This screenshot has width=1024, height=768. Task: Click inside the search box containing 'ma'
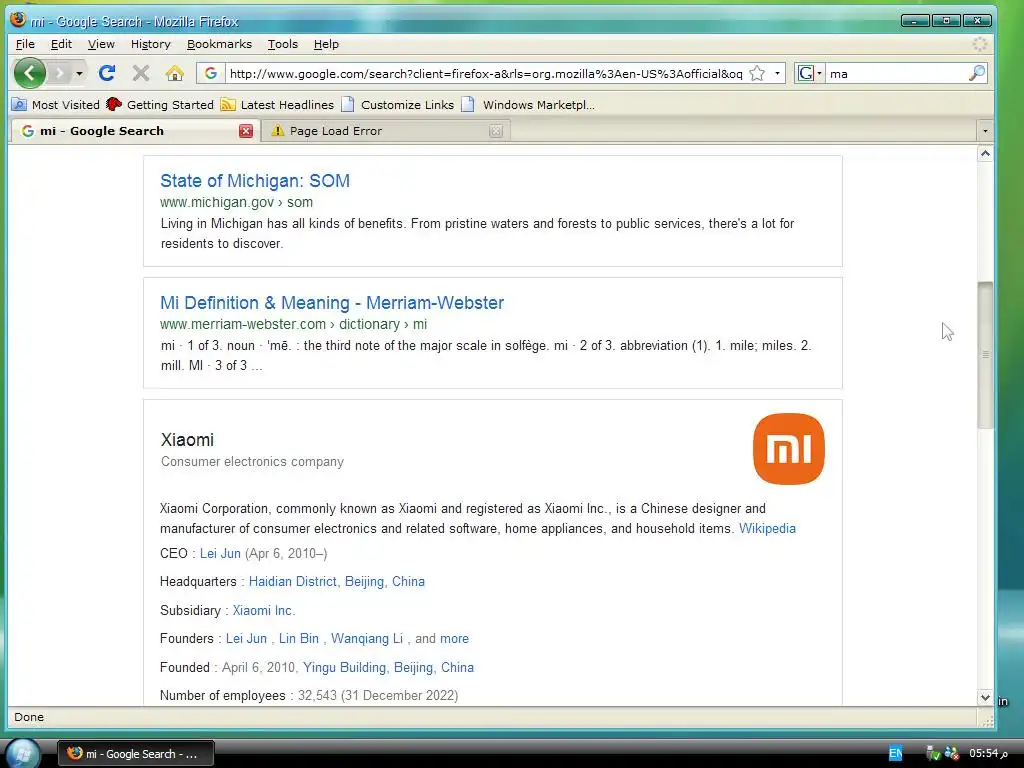coord(897,74)
